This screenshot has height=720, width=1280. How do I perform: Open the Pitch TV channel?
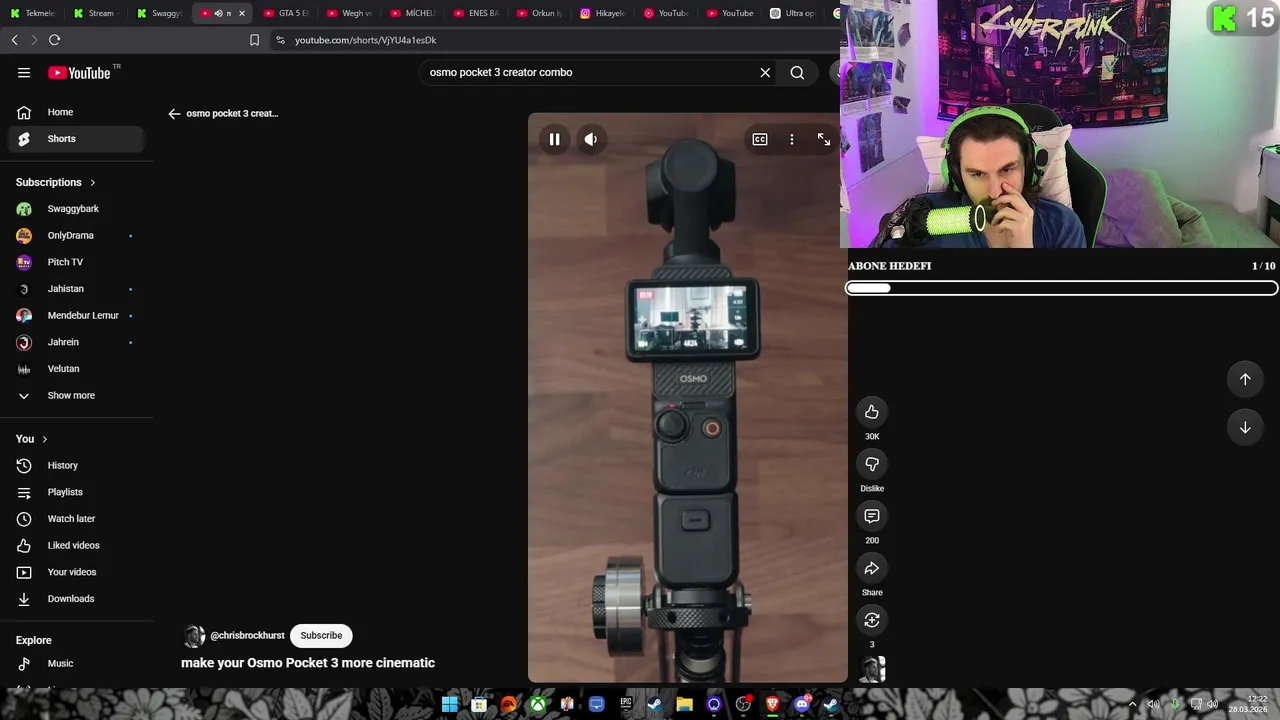click(x=76, y=262)
